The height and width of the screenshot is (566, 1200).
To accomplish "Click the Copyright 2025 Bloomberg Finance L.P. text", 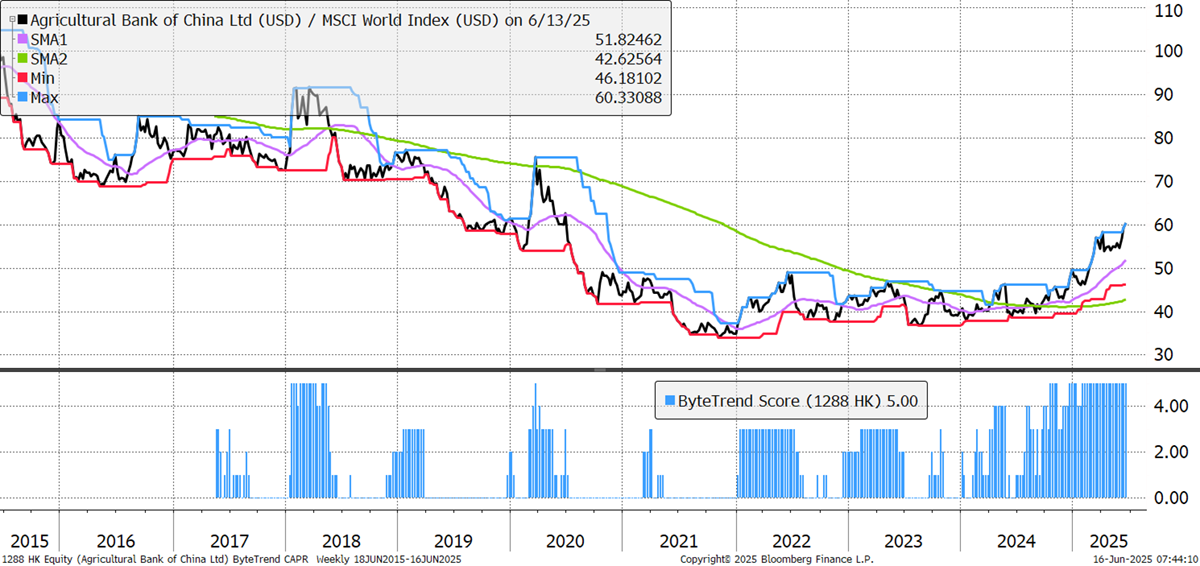I will coord(776,559).
